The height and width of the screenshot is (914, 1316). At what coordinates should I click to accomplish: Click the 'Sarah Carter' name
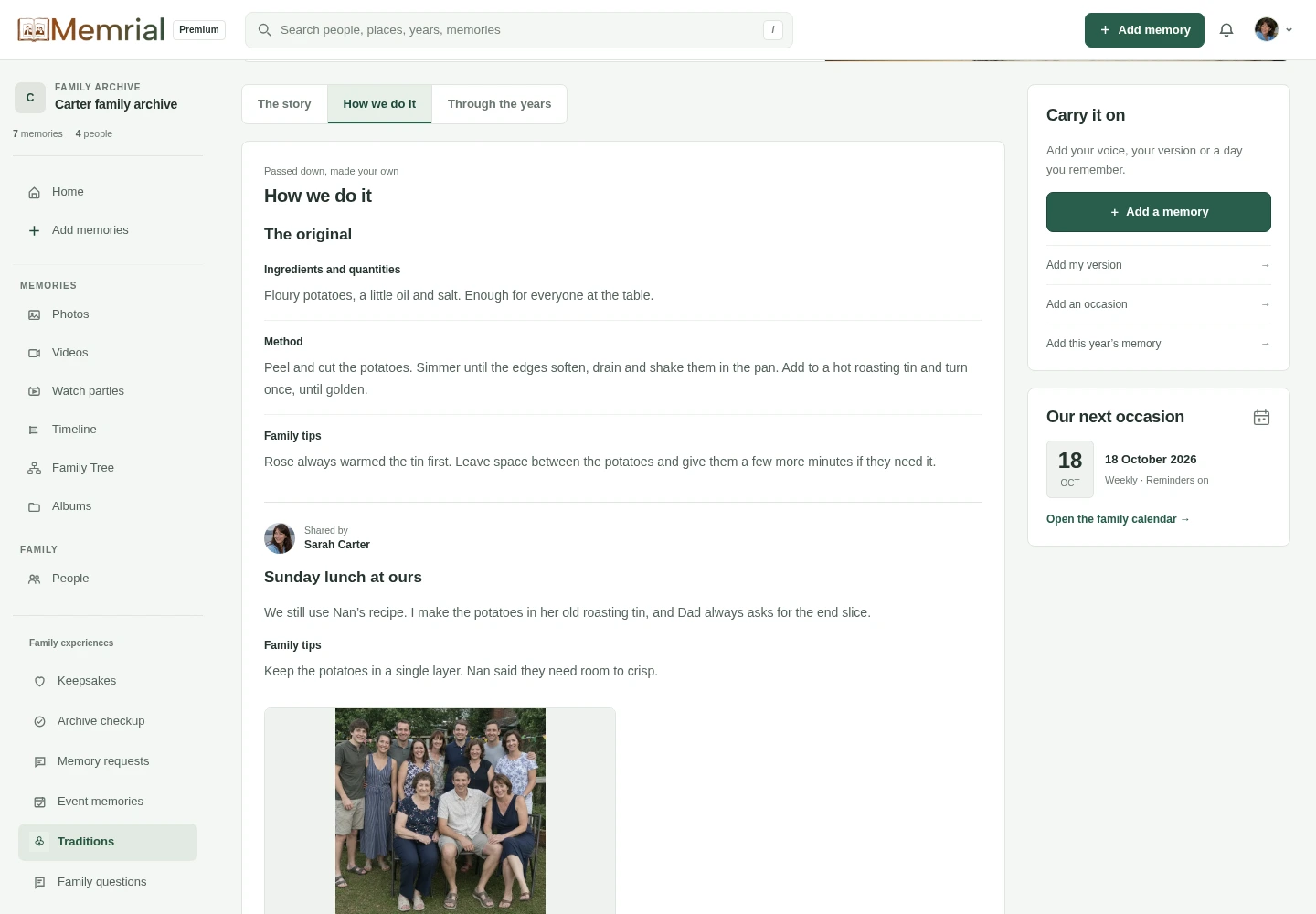pyautogui.click(x=337, y=545)
